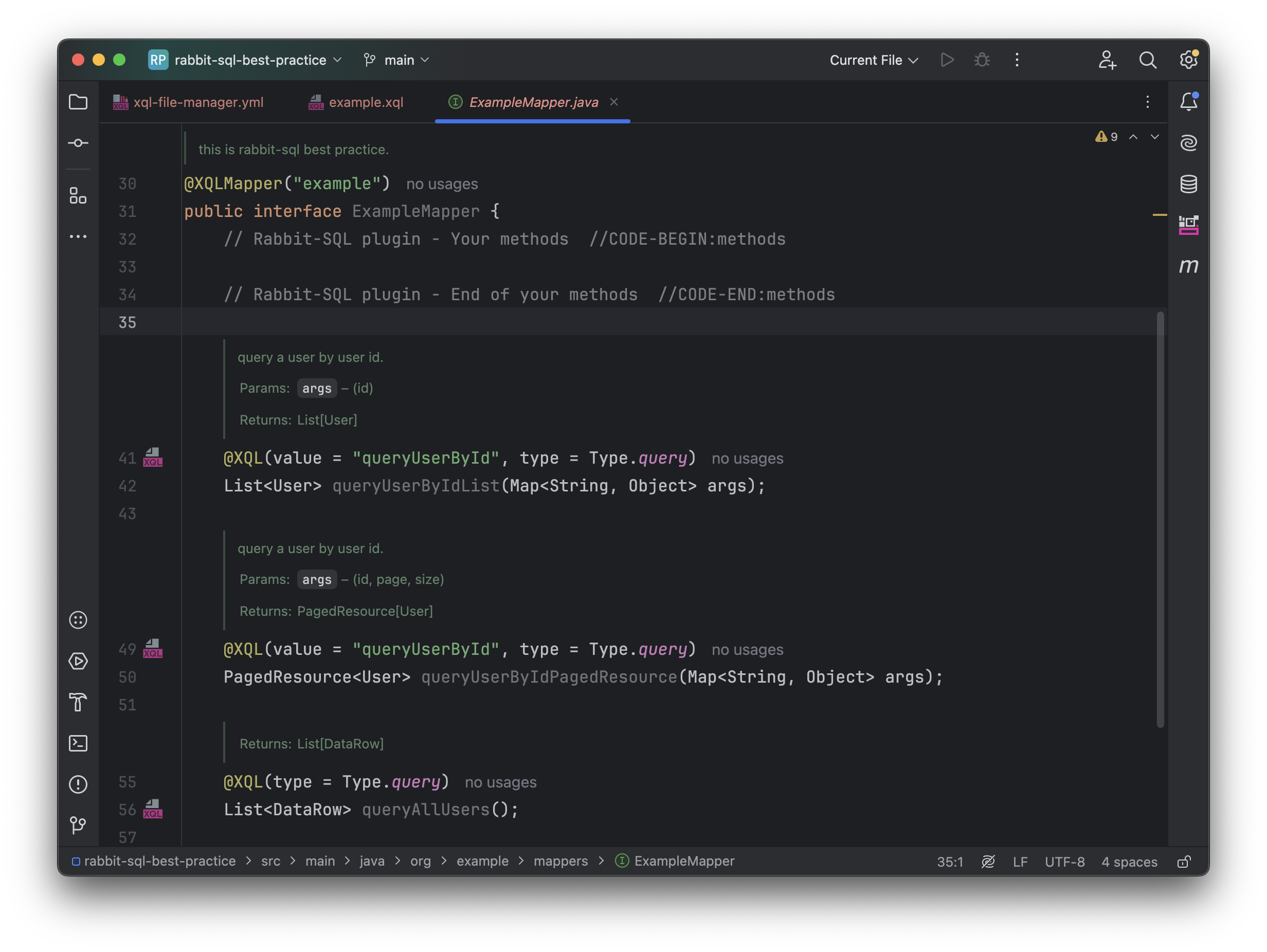Image resolution: width=1267 pixels, height=952 pixels.
Task: Open the Run tool window
Action: [x=78, y=662]
